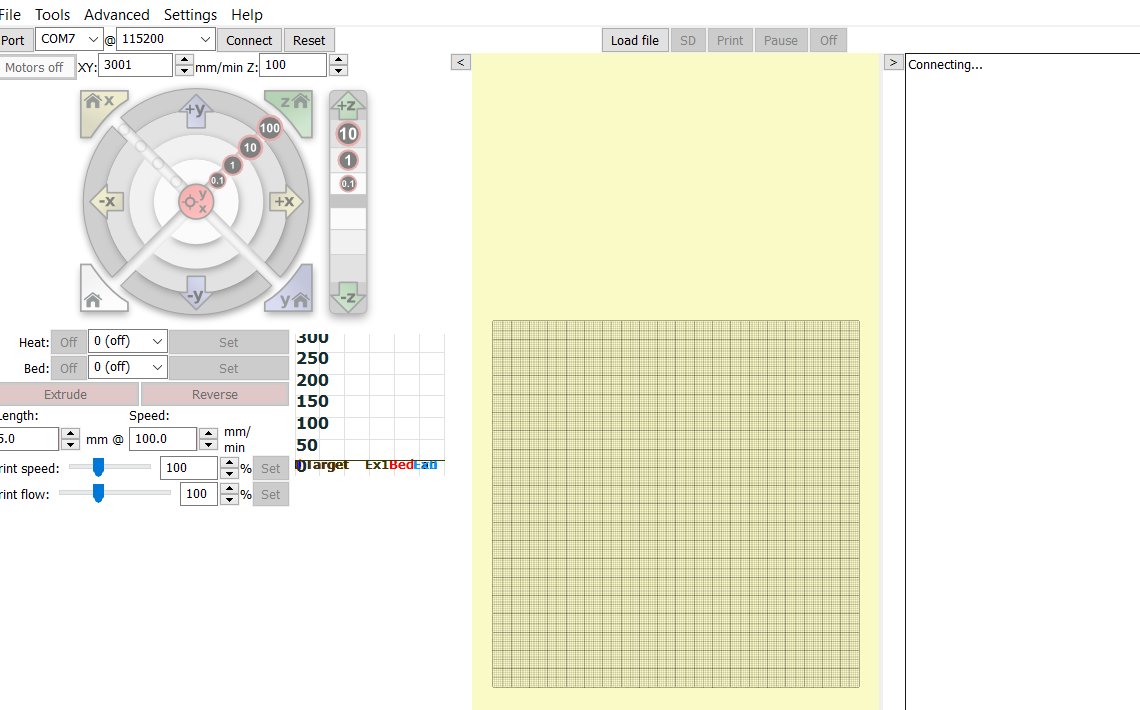The image size is (1140, 710).
Task: Jog +Y arrow on the control wheel
Action: point(196,110)
